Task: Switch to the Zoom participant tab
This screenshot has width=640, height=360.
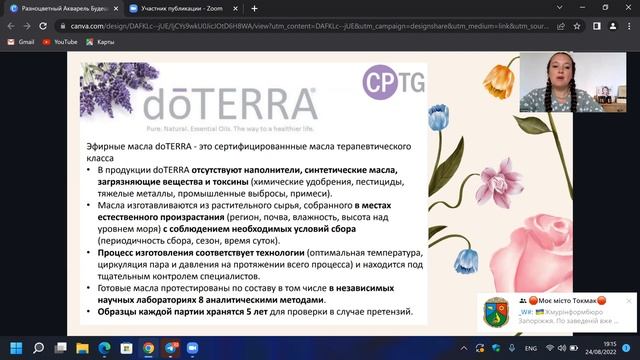Action: click(x=182, y=8)
